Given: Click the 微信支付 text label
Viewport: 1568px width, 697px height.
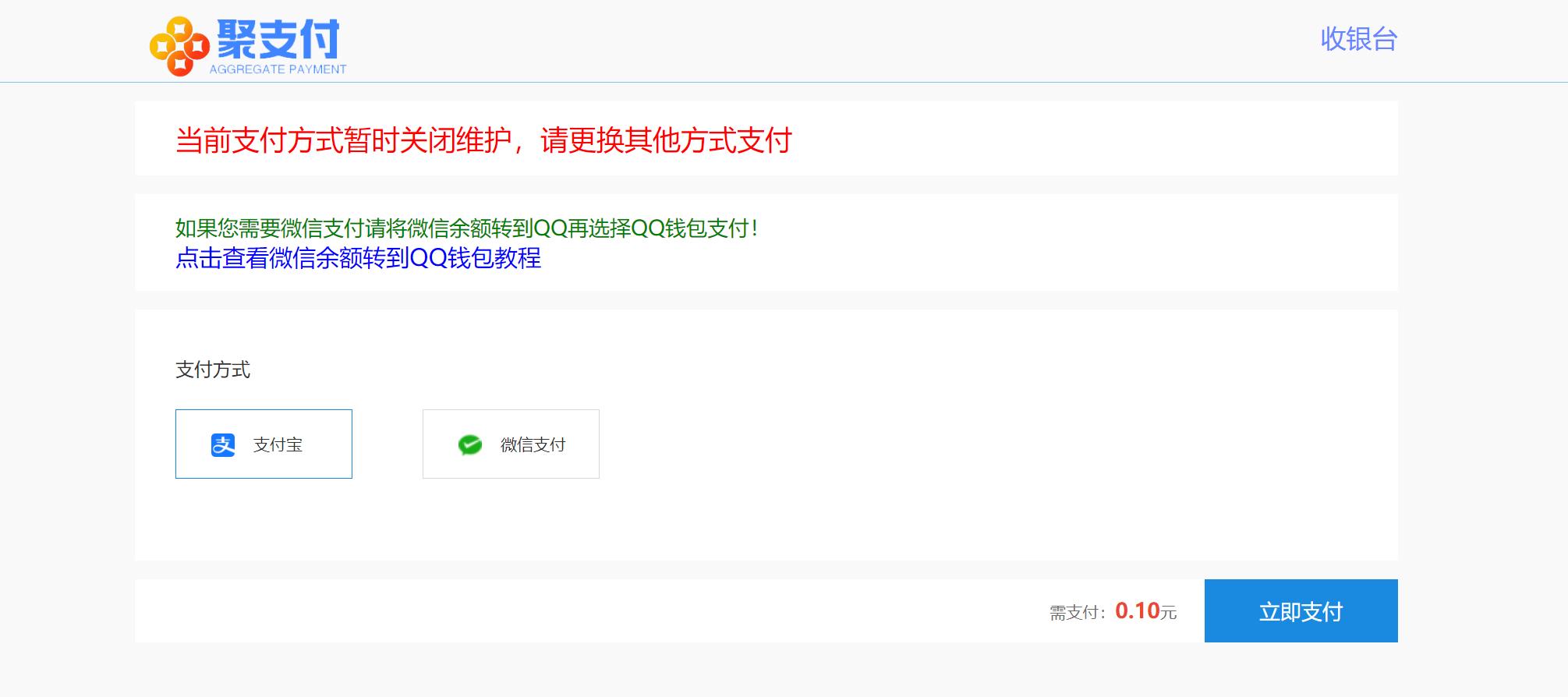Looking at the screenshot, I should coord(533,445).
